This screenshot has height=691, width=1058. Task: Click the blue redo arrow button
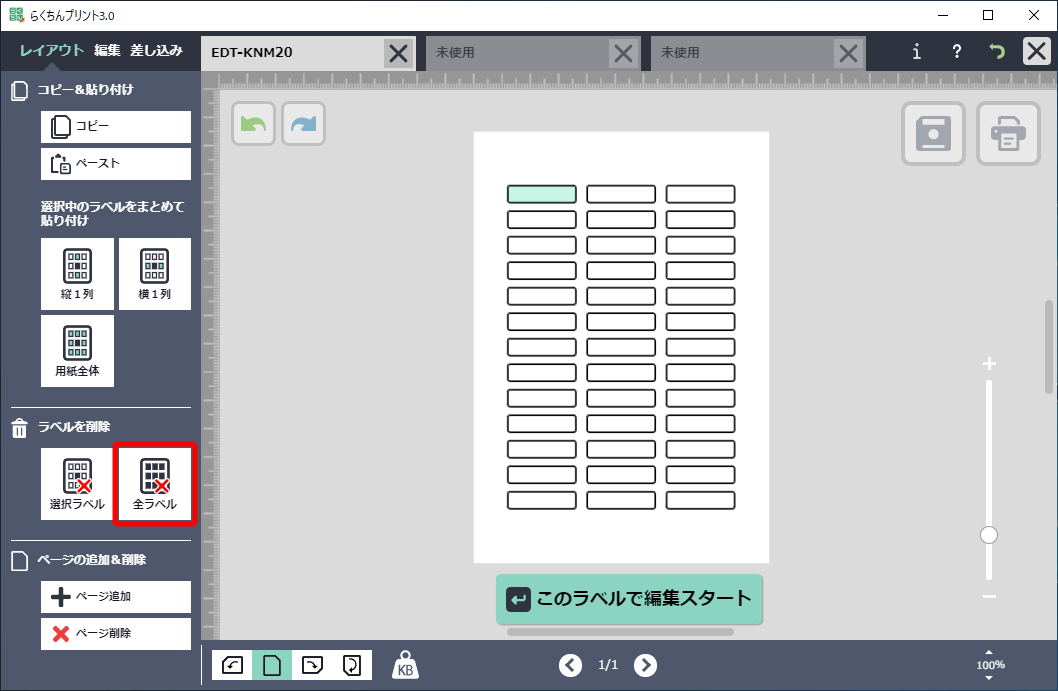(x=303, y=124)
